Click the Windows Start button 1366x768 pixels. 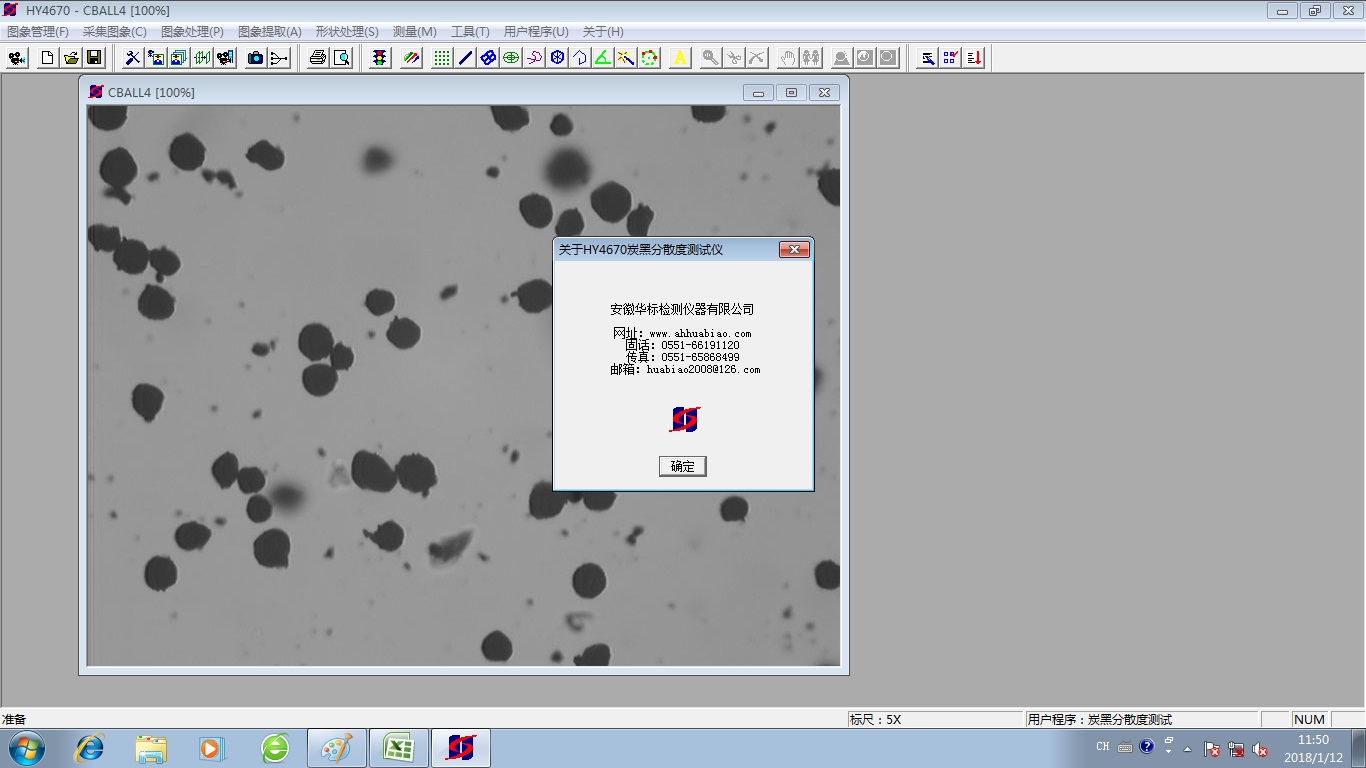coord(25,748)
